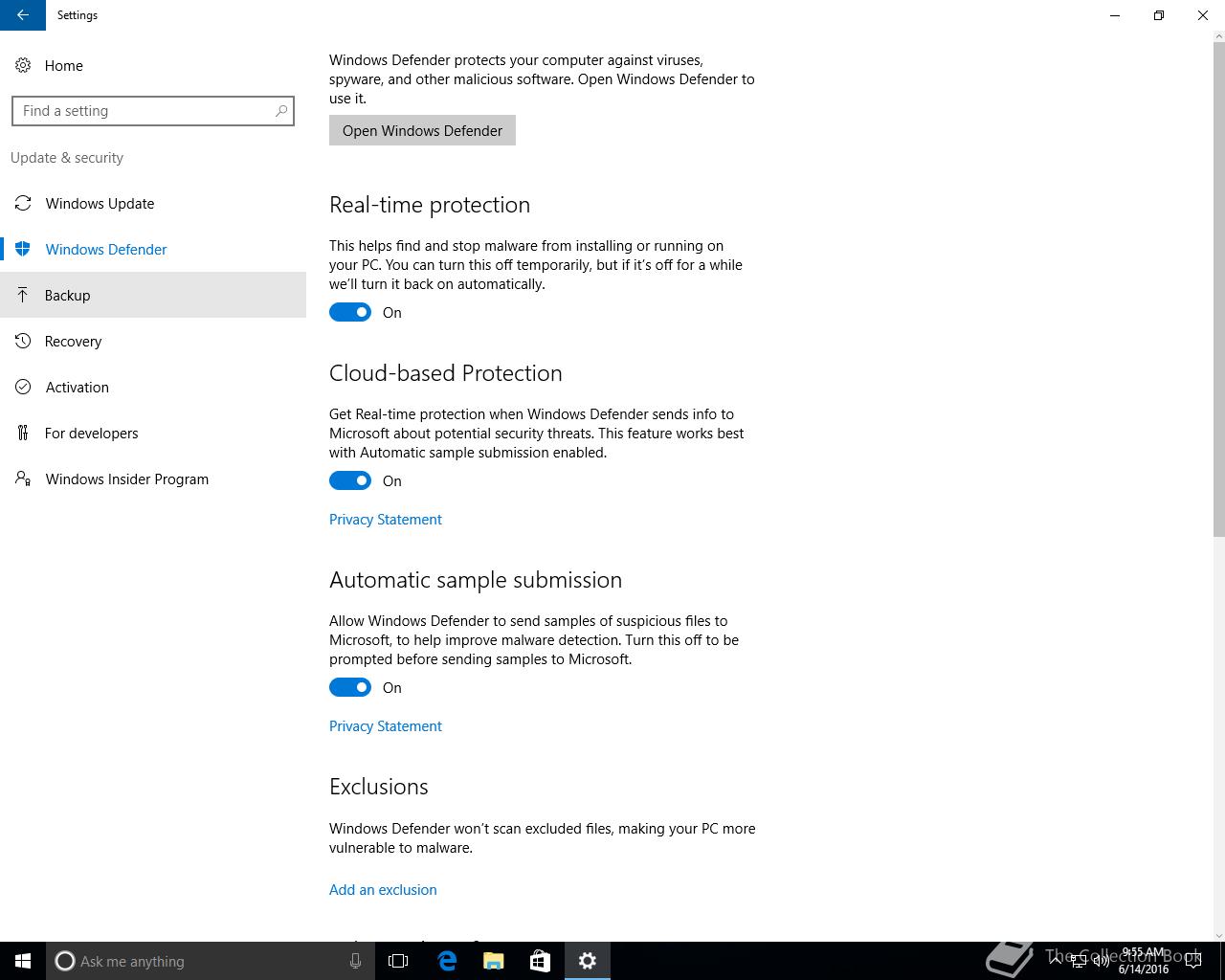Viewport: 1225px width, 980px height.
Task: Show hidden tray icons chevron
Action: click(x=1056, y=961)
